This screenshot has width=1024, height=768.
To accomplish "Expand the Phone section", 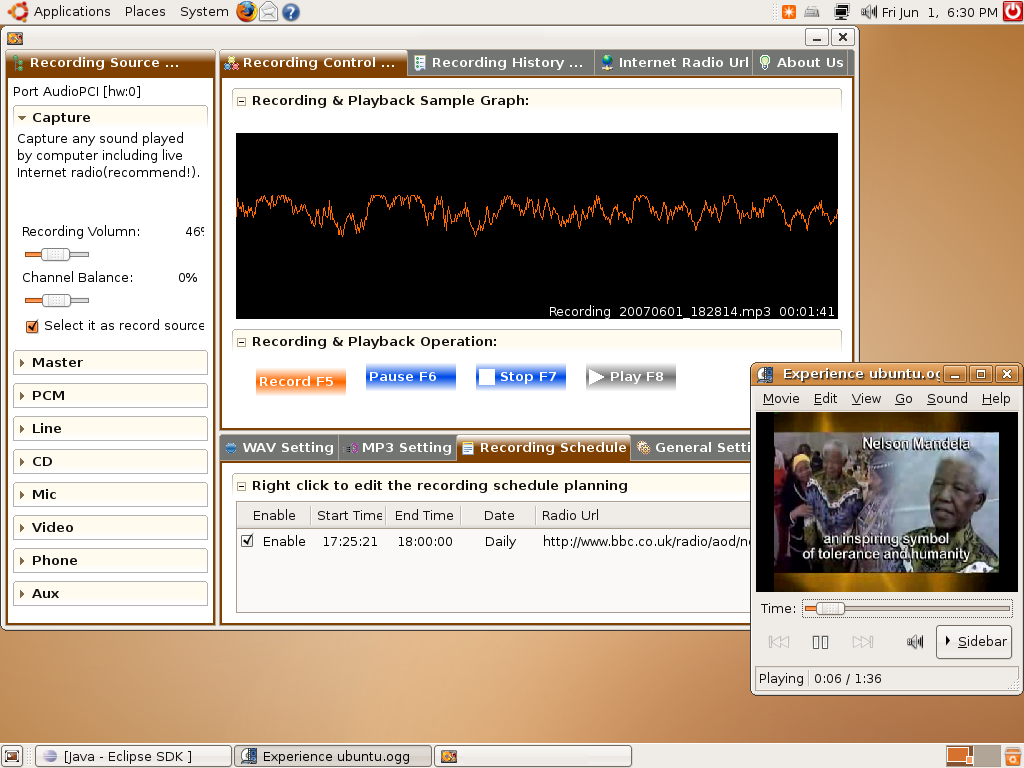I will 110,560.
